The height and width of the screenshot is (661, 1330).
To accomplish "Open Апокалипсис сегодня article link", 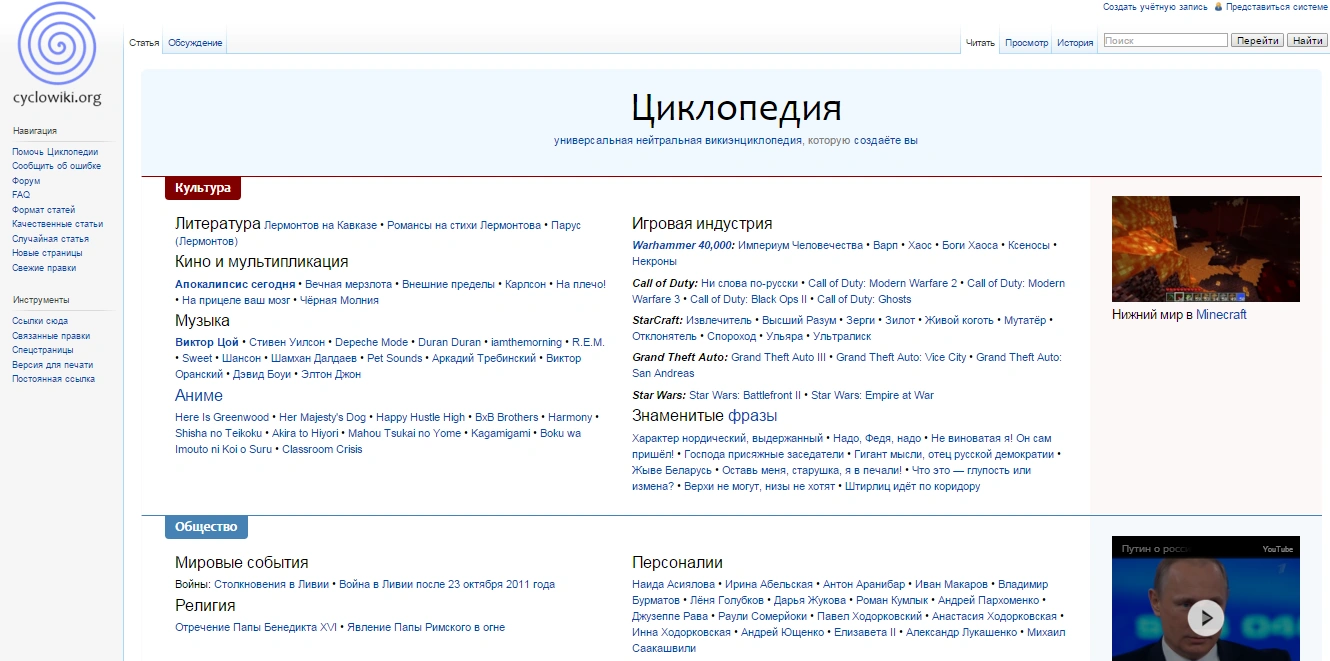I will pos(235,285).
